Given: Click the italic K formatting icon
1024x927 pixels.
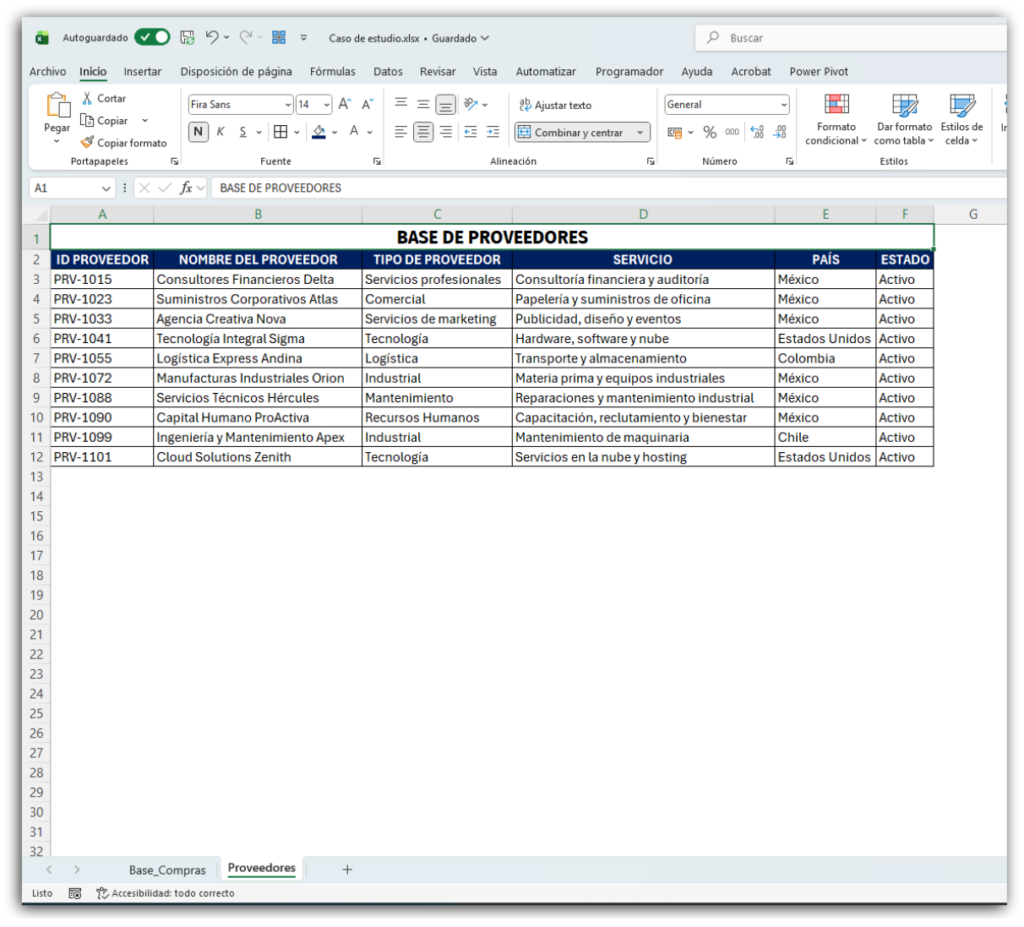Looking at the screenshot, I should click(x=220, y=132).
